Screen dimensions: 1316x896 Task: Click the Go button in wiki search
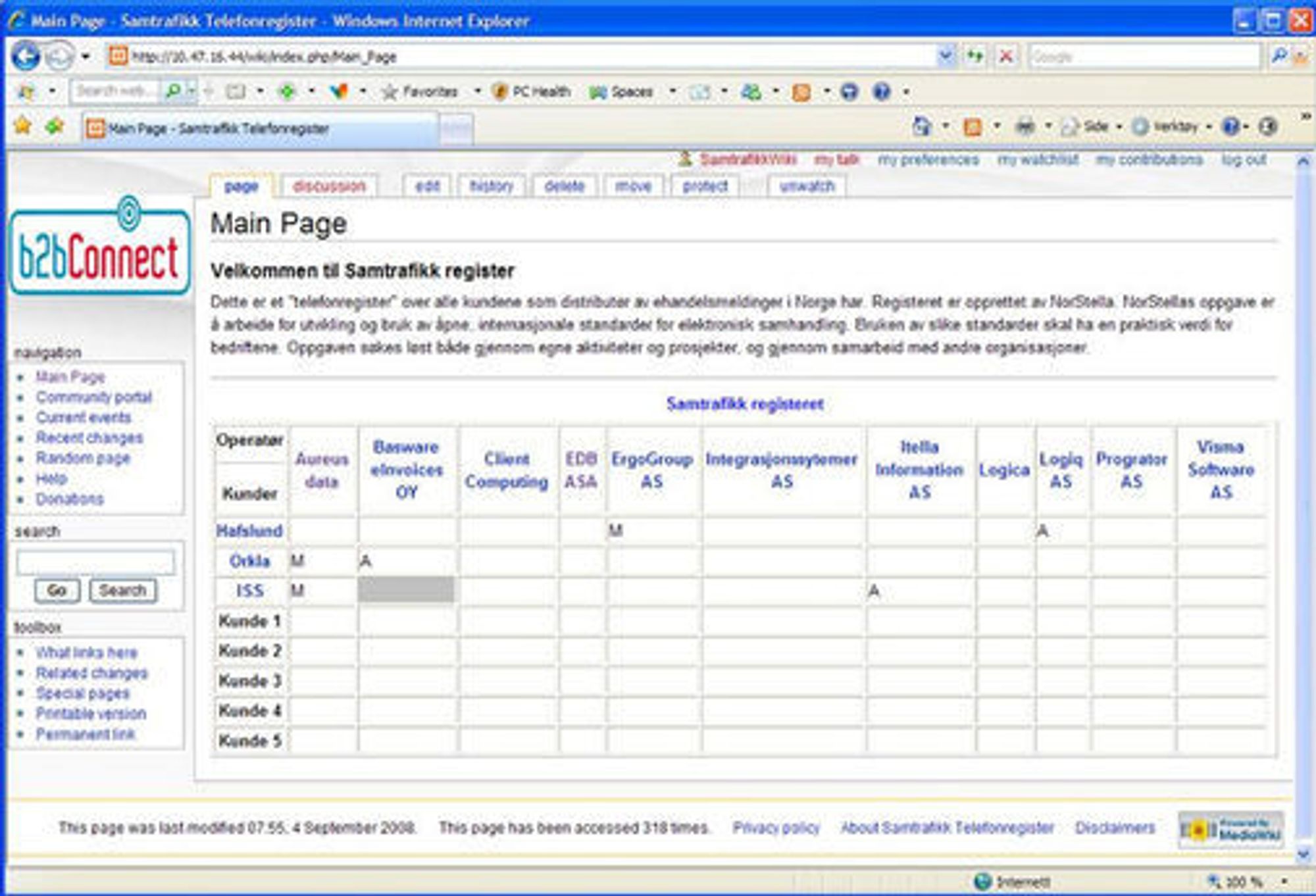pyautogui.click(x=57, y=591)
